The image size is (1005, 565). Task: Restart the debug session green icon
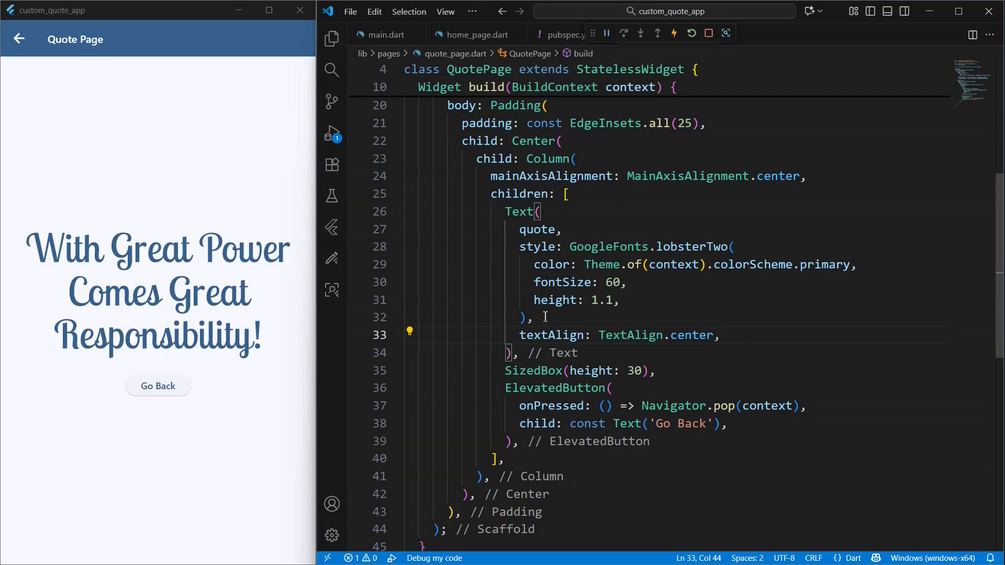(x=692, y=33)
